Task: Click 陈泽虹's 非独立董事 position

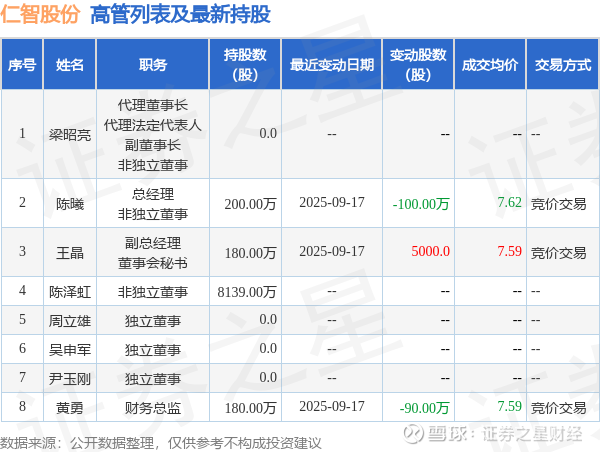Action: [153, 292]
